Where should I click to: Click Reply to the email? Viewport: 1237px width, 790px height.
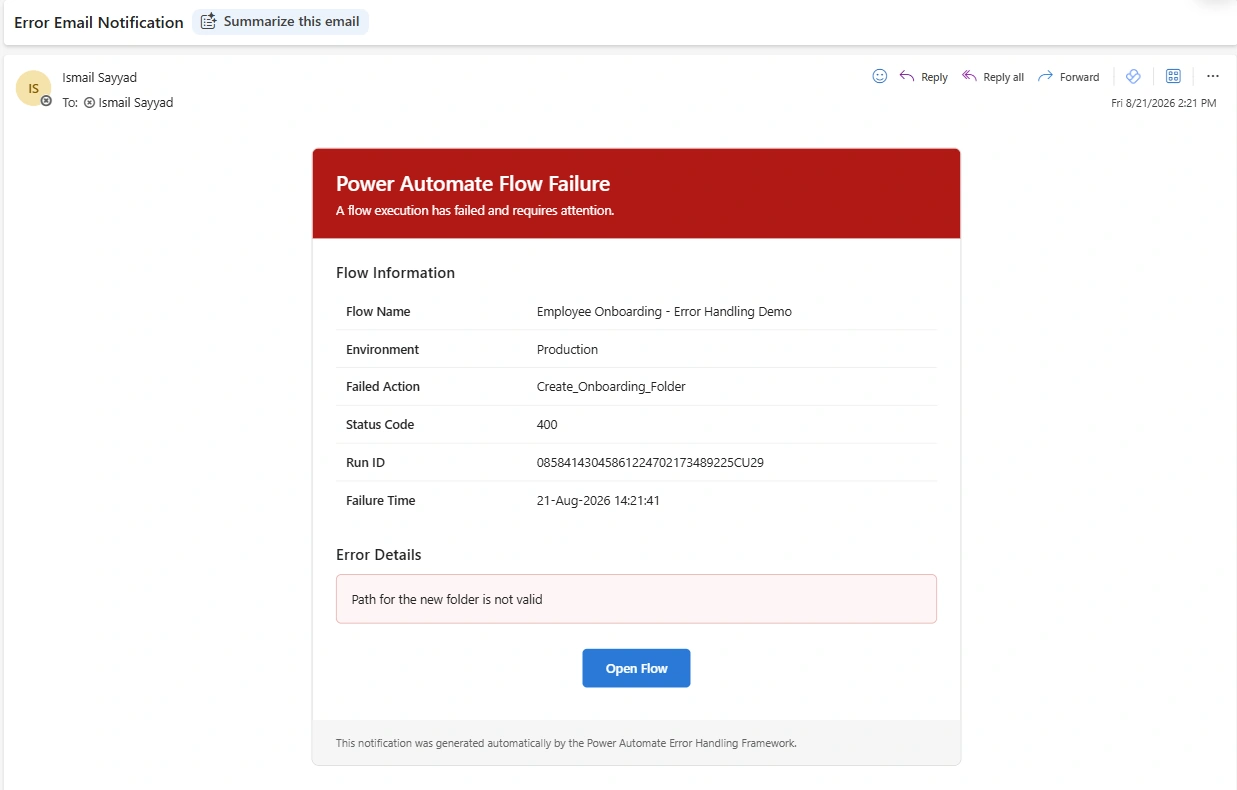923,77
